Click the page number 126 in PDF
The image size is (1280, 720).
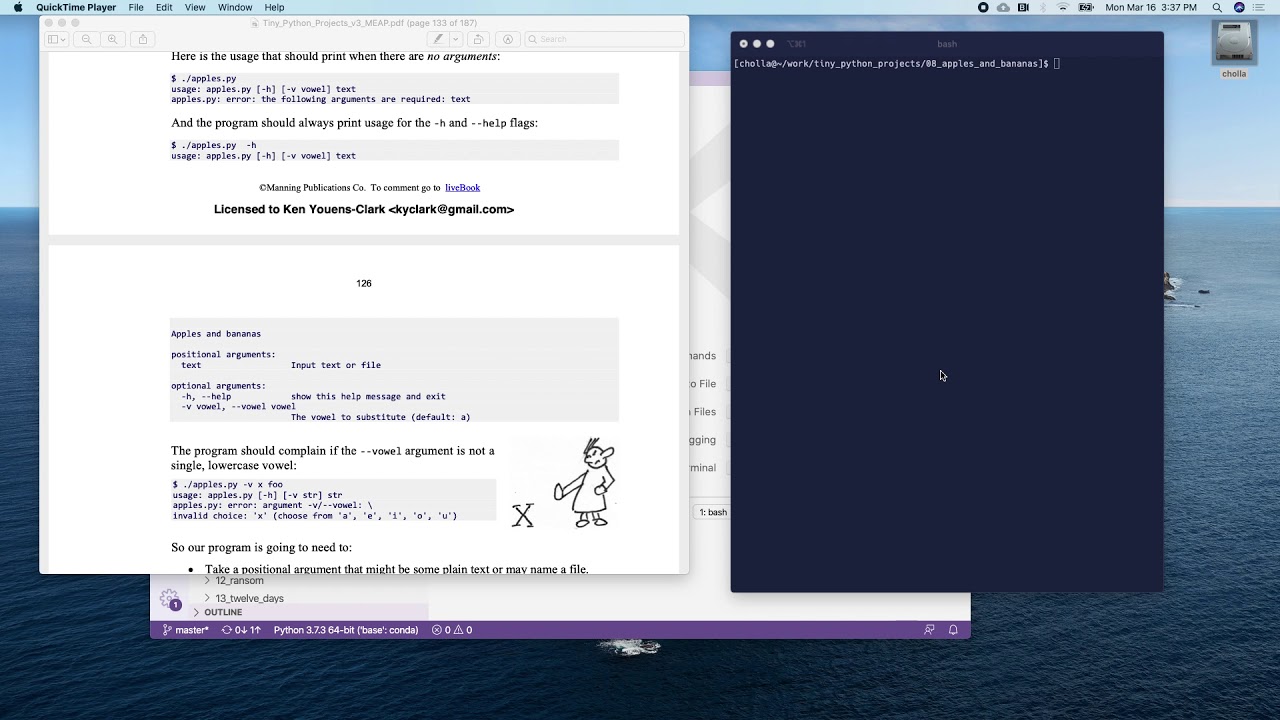point(364,283)
